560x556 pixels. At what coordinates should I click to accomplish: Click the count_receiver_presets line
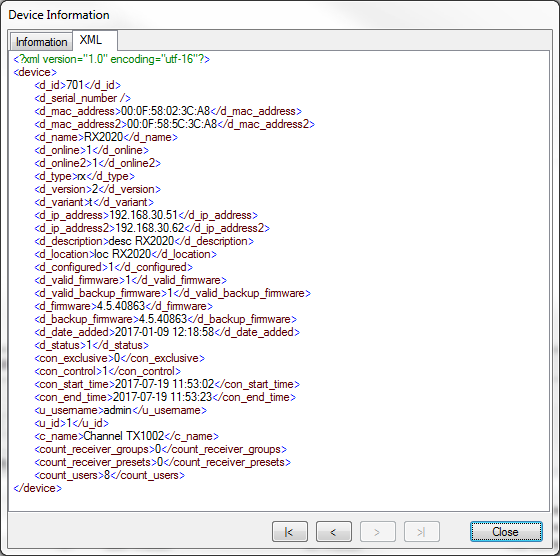point(162,462)
